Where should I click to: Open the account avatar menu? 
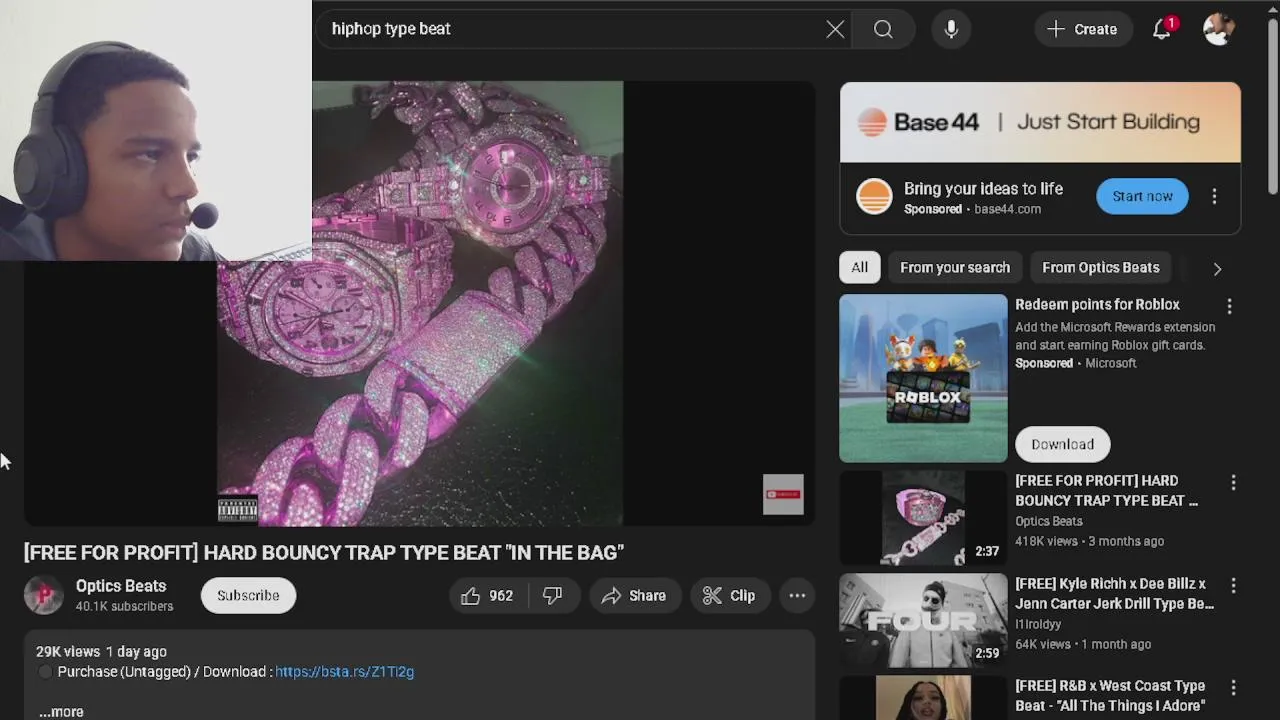[1218, 29]
